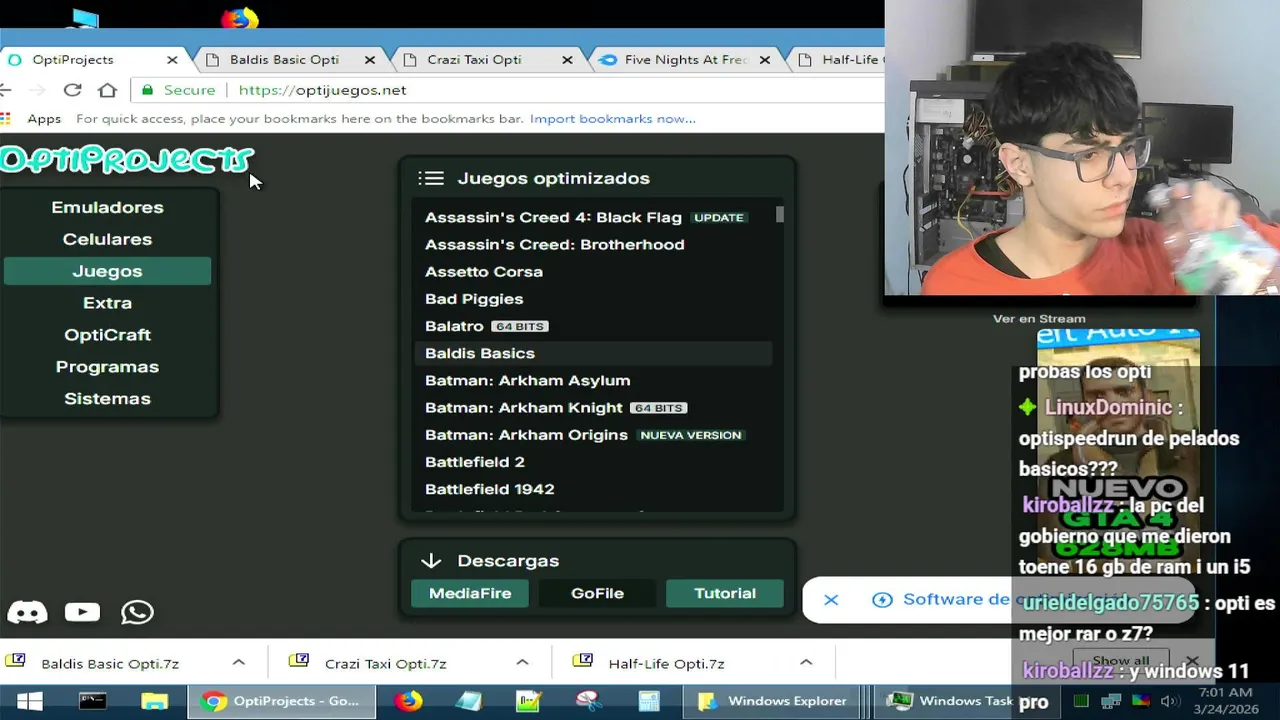The height and width of the screenshot is (720, 1280).
Task: Click the GoFile download button
Action: pyautogui.click(x=597, y=593)
